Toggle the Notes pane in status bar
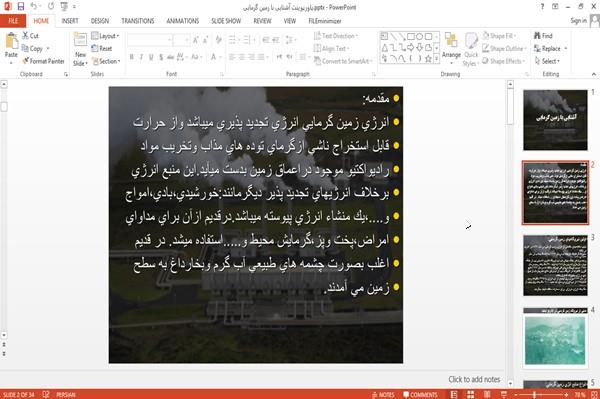Image resolution: width=600 pixels, height=399 pixels. coord(383,394)
